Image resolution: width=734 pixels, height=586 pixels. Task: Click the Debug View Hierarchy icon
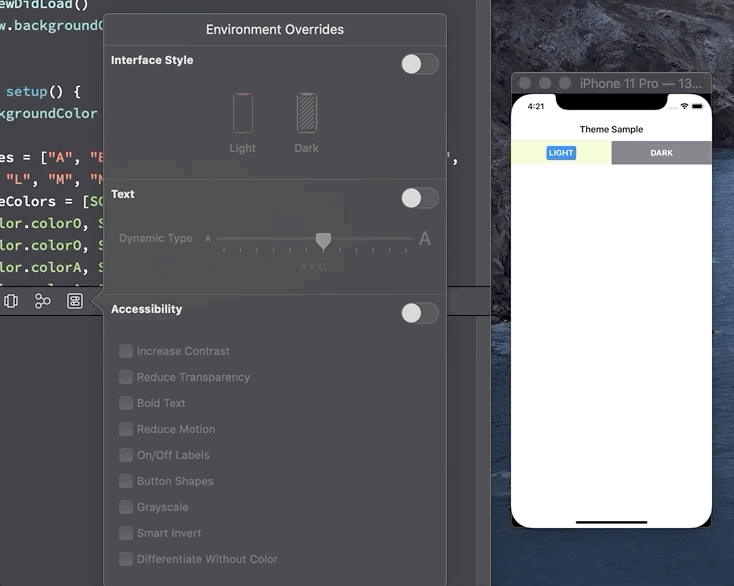[x=11, y=301]
